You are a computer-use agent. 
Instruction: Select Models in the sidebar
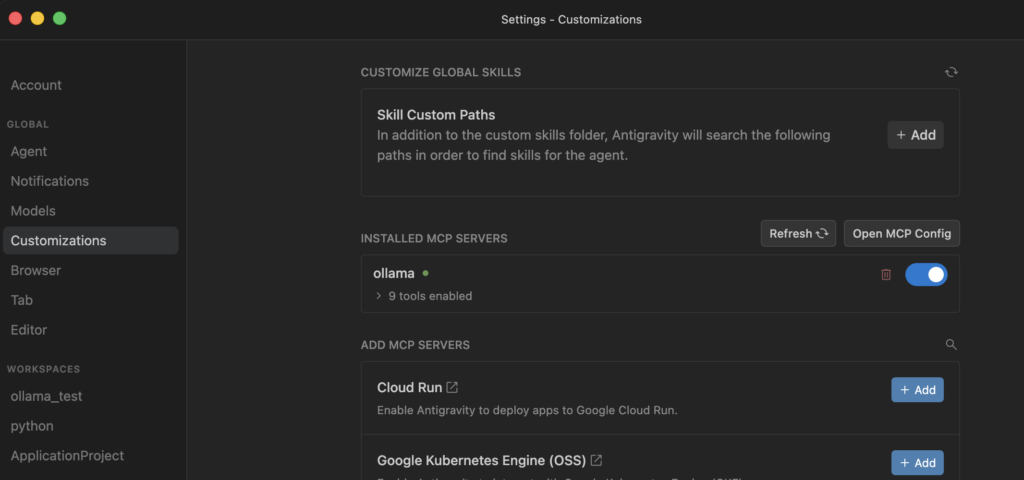coord(33,211)
